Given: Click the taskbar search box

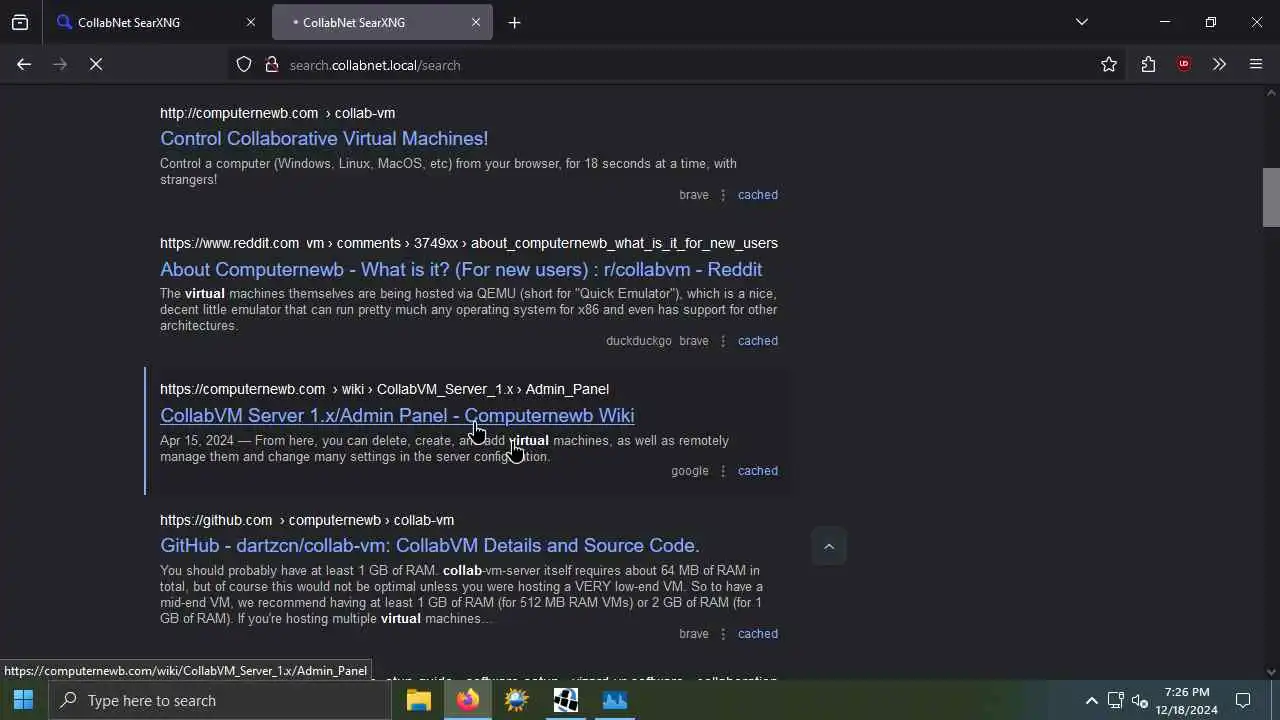Looking at the screenshot, I should pyautogui.click(x=220, y=700).
